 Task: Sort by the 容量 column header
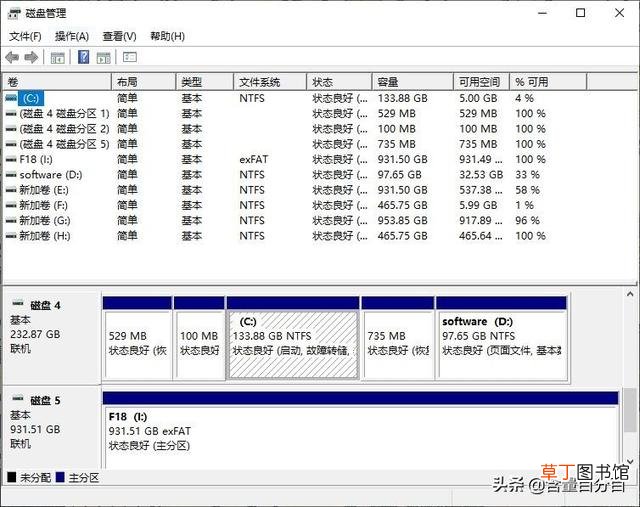click(x=413, y=82)
